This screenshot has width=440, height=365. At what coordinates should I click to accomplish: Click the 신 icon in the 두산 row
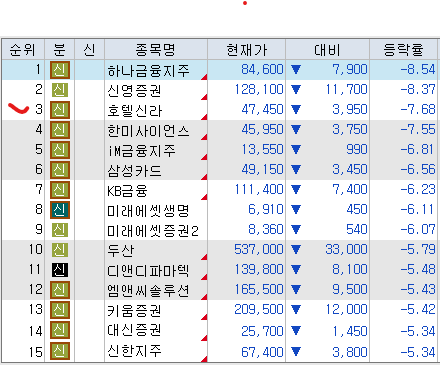click(x=60, y=250)
